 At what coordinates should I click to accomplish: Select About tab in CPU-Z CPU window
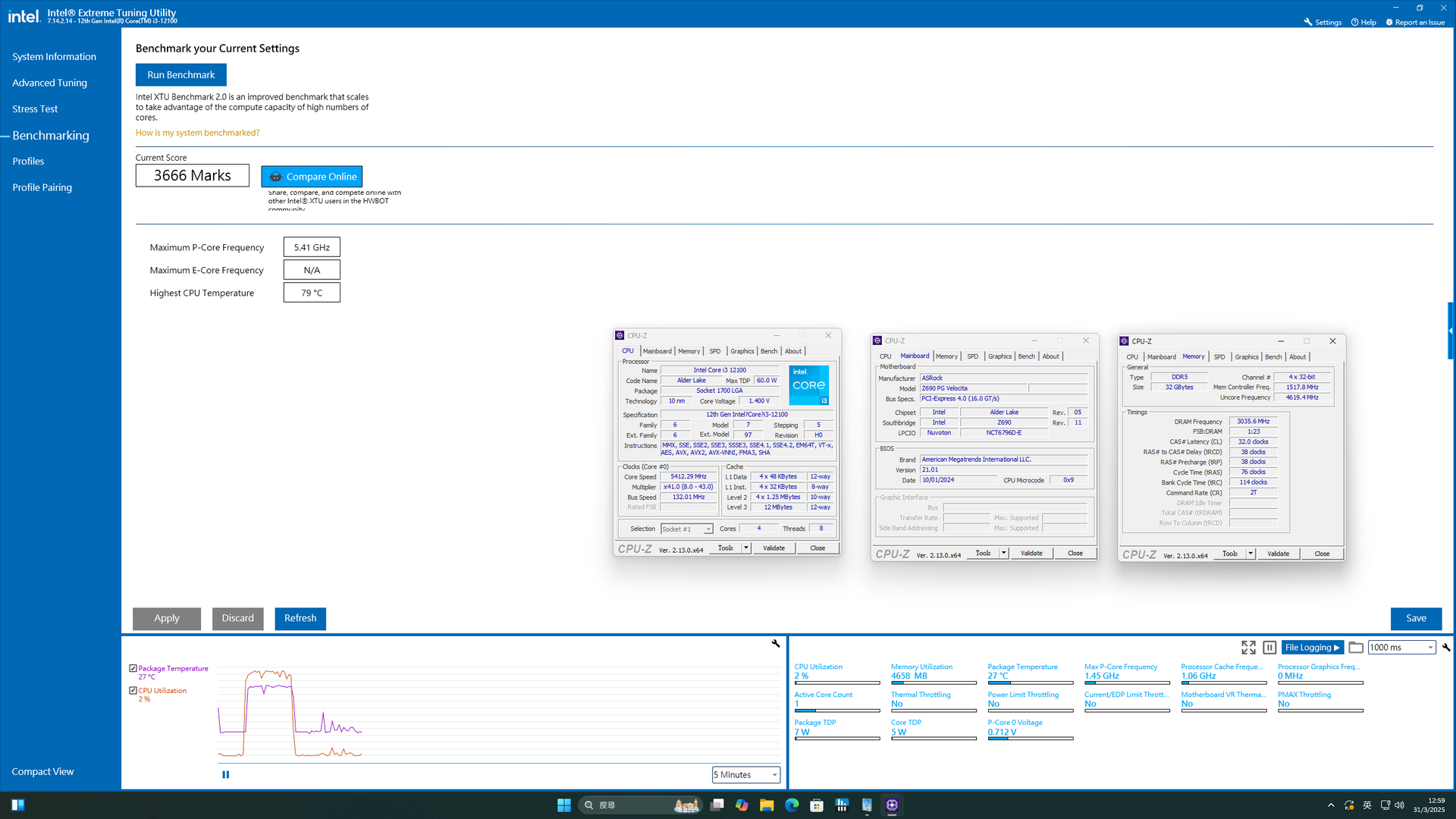tap(793, 351)
